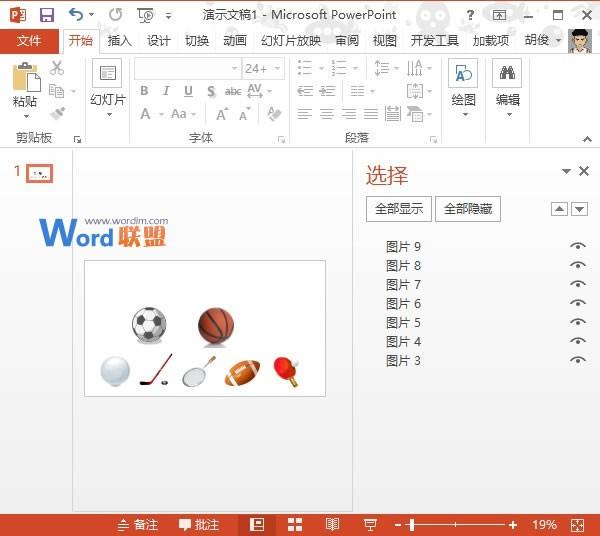600x536 pixels.
Task: Open font size 24+ dropdown
Action: 277,68
